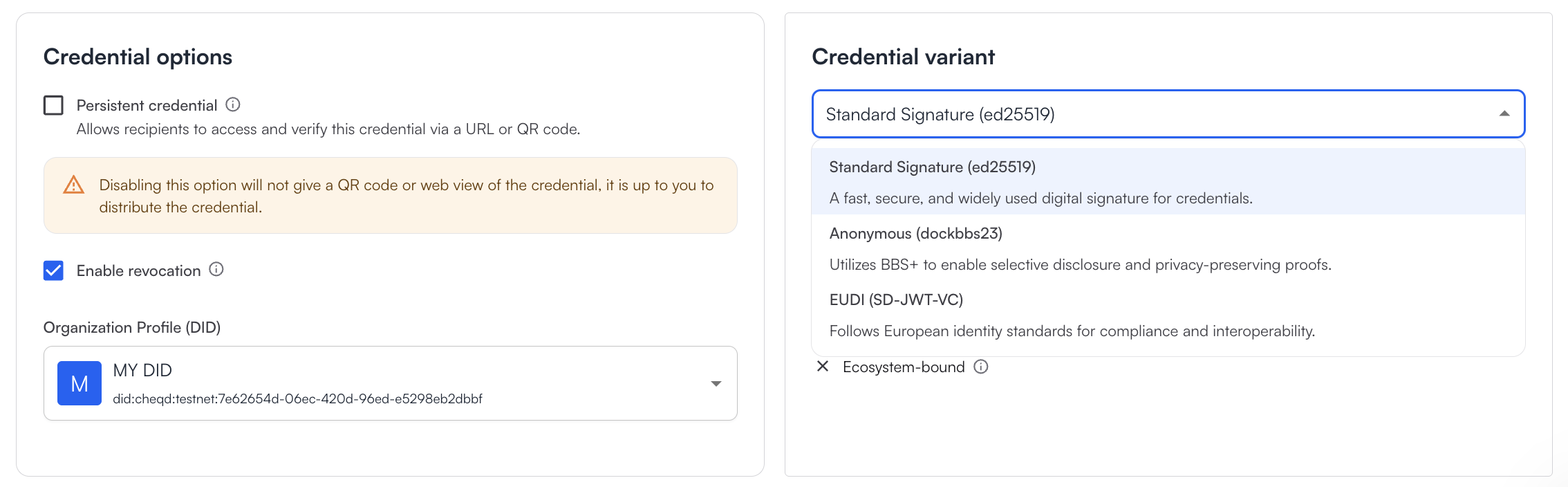1568x487 pixels.
Task: Click info icon beside Ecosystem-bound
Action: [x=980, y=367]
